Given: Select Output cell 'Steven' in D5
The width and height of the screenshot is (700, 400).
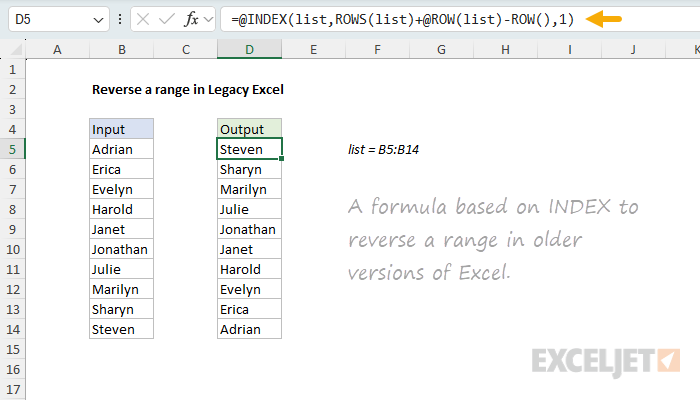Looking at the screenshot, I should pos(250,149).
